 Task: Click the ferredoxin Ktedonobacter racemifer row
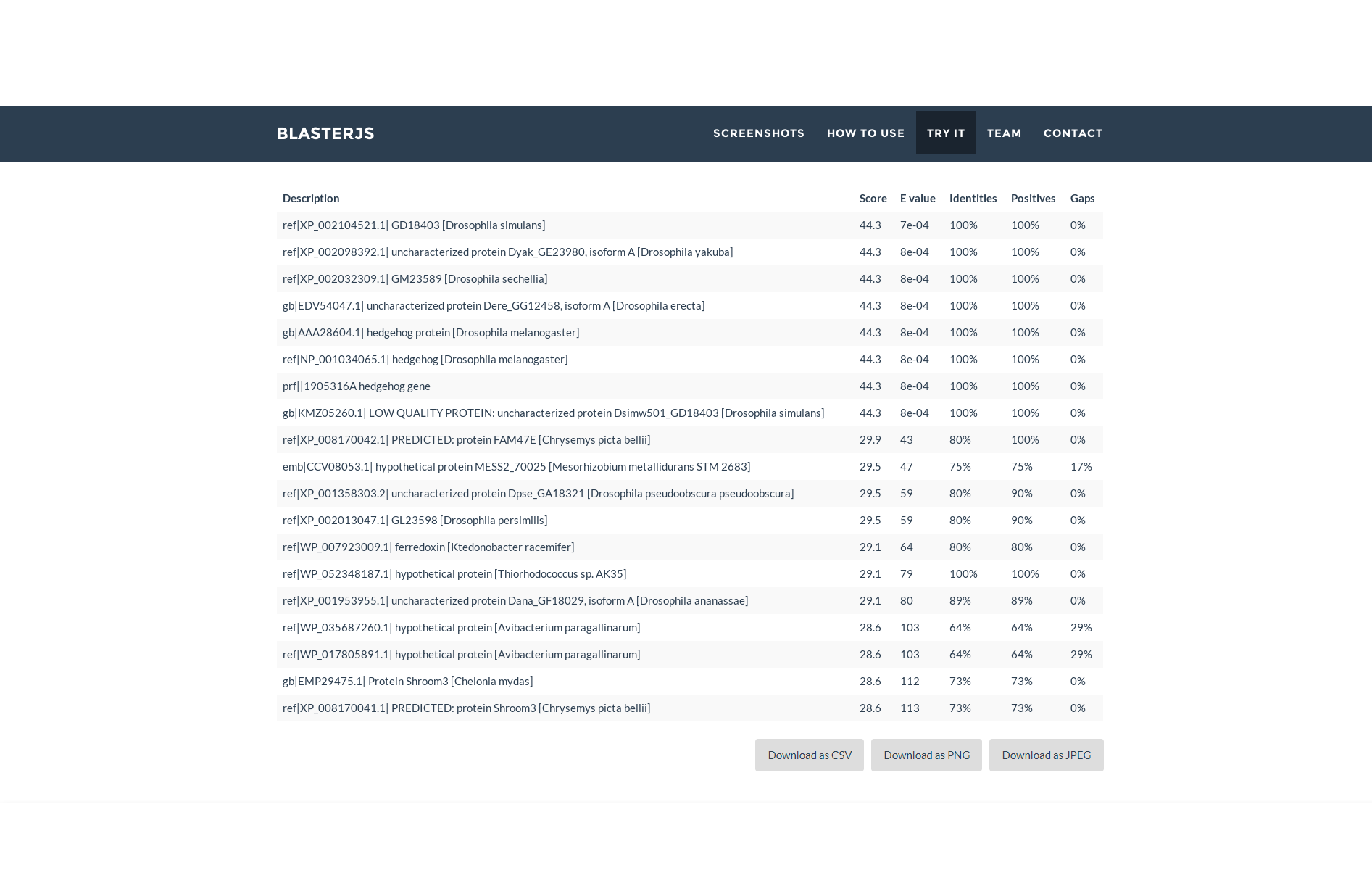point(428,547)
